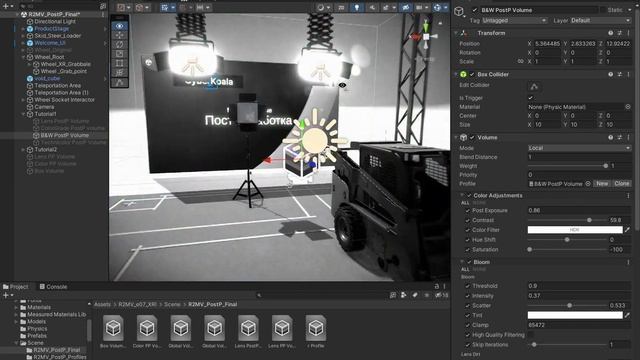The width and height of the screenshot is (640, 360).
Task: Toggle the Bloom override checkbox
Action: click(x=469, y=262)
